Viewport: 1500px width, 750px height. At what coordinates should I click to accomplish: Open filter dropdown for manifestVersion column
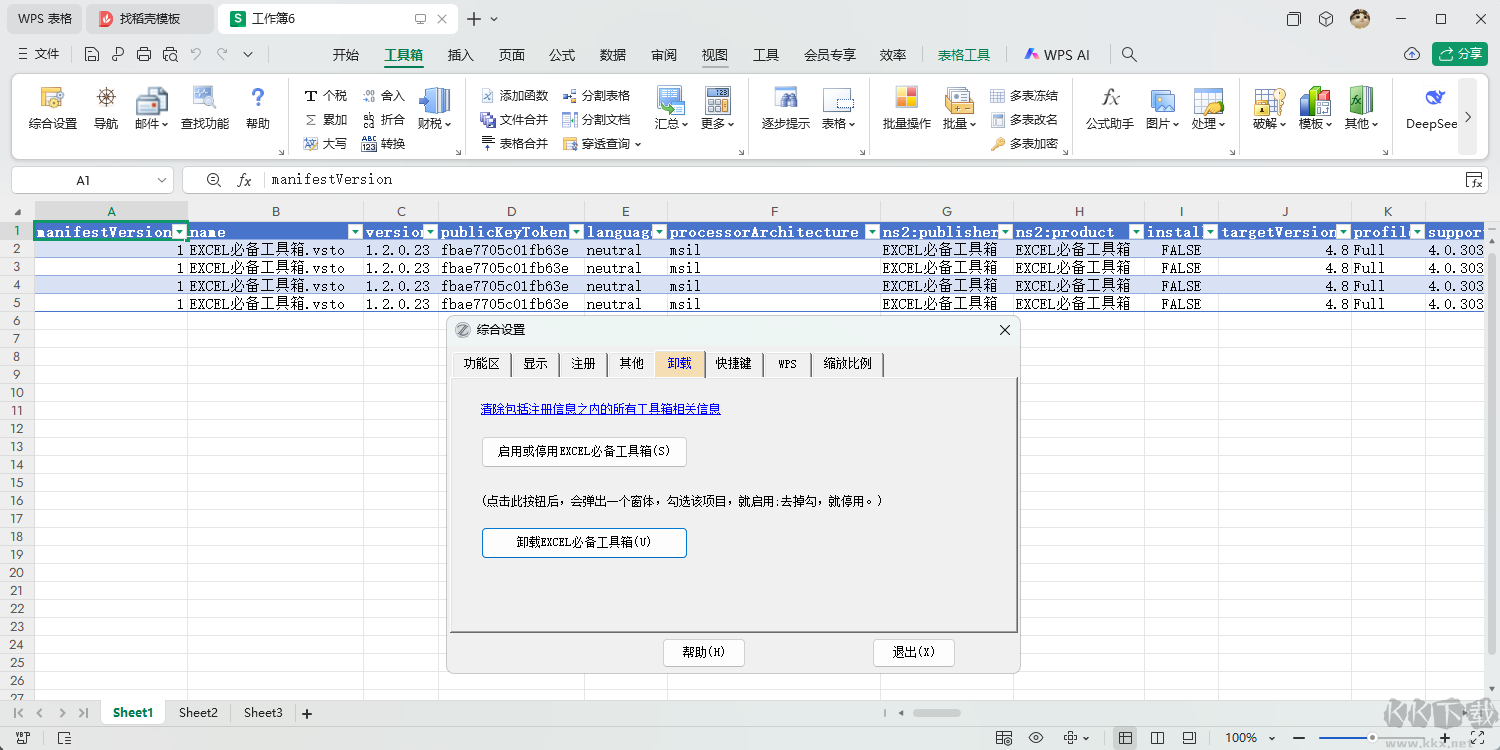click(x=179, y=232)
